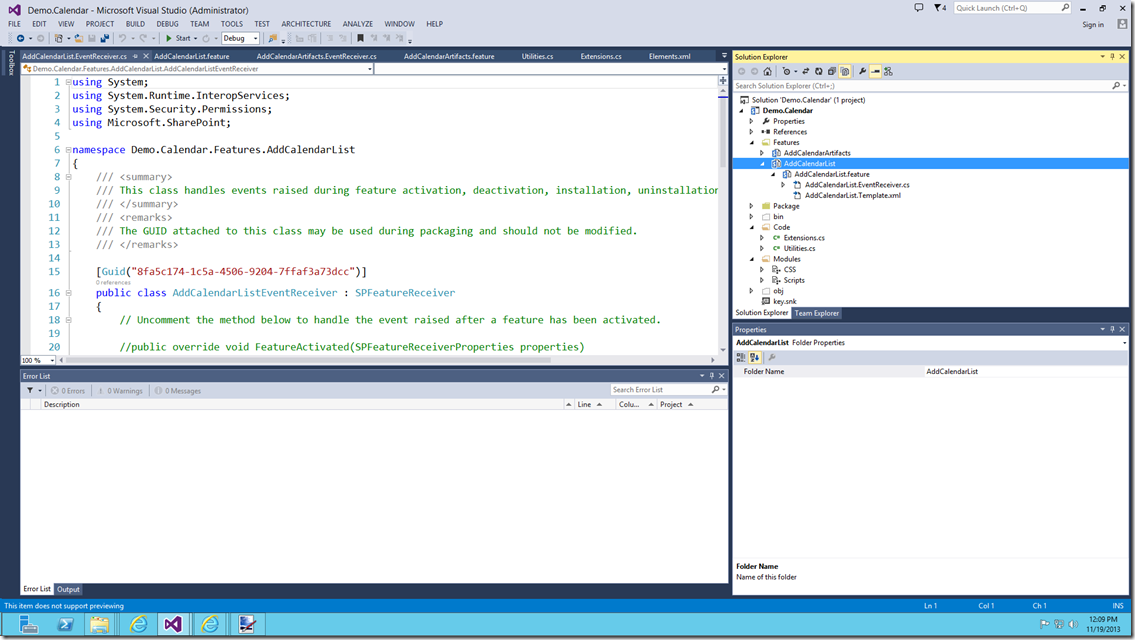Toggle 0 Messages filter in Error List

178,390
